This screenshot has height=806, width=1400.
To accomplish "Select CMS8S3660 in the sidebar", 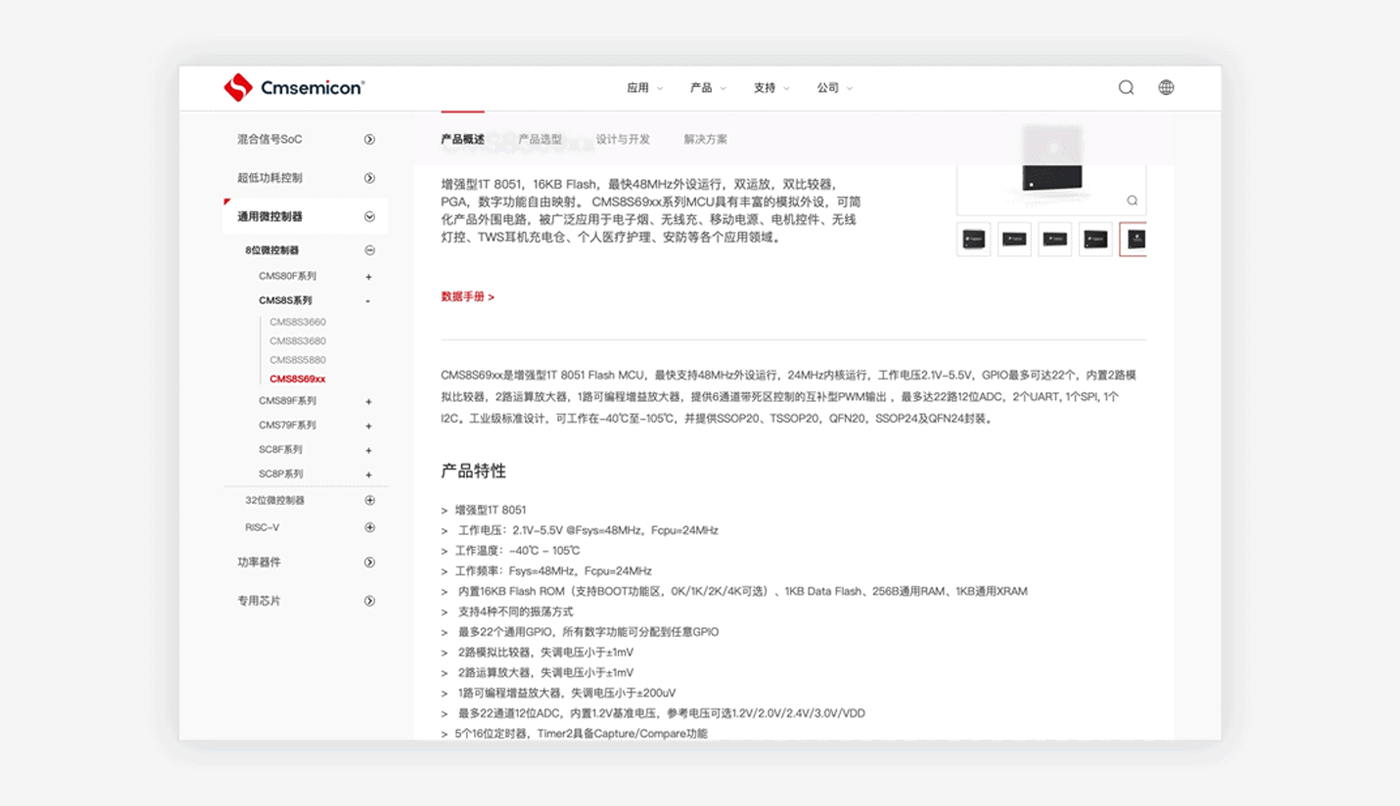I will (x=298, y=322).
